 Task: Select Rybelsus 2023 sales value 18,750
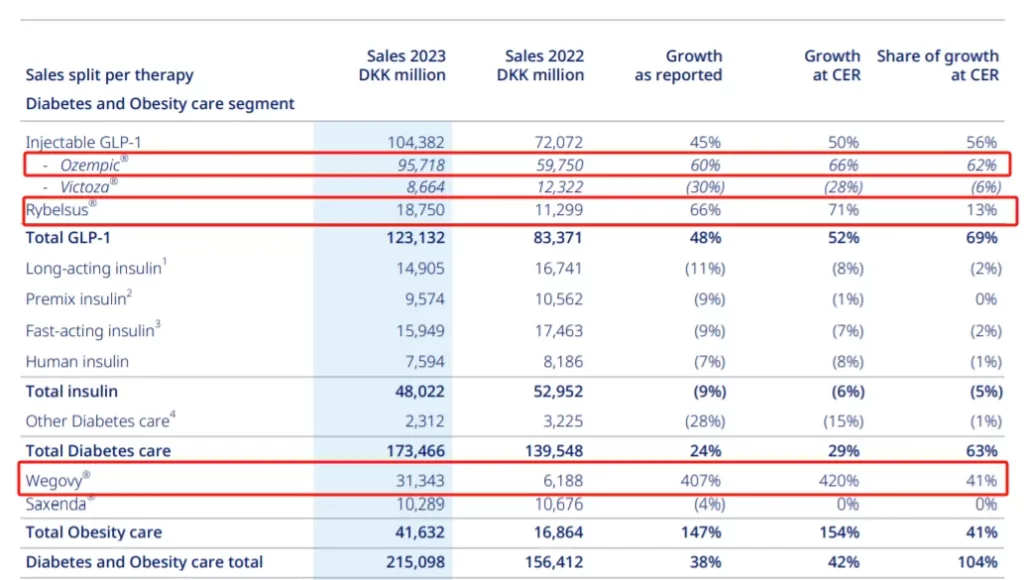pyautogui.click(x=421, y=210)
